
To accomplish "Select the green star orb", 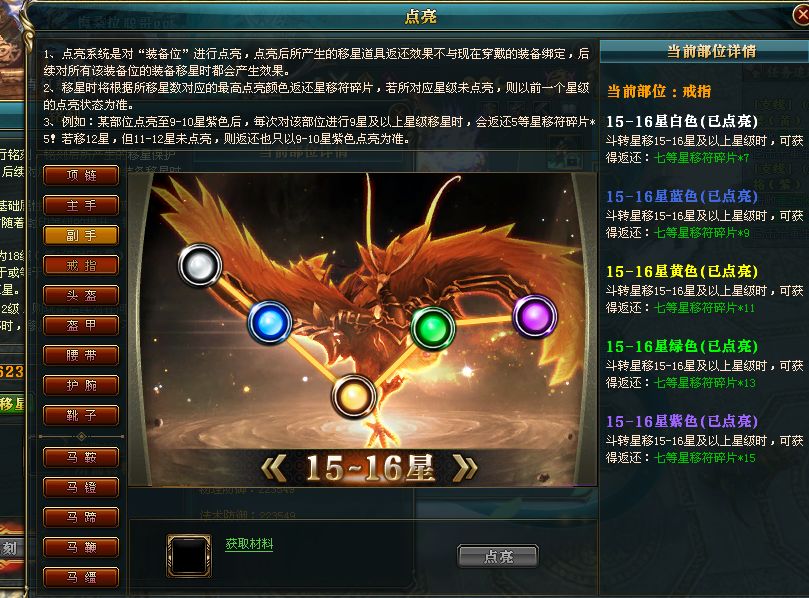I will (433, 328).
